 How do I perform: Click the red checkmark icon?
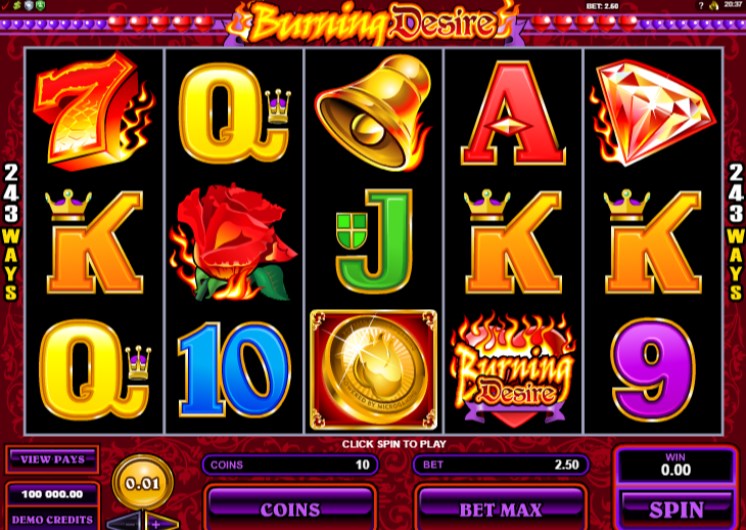(5, 5)
